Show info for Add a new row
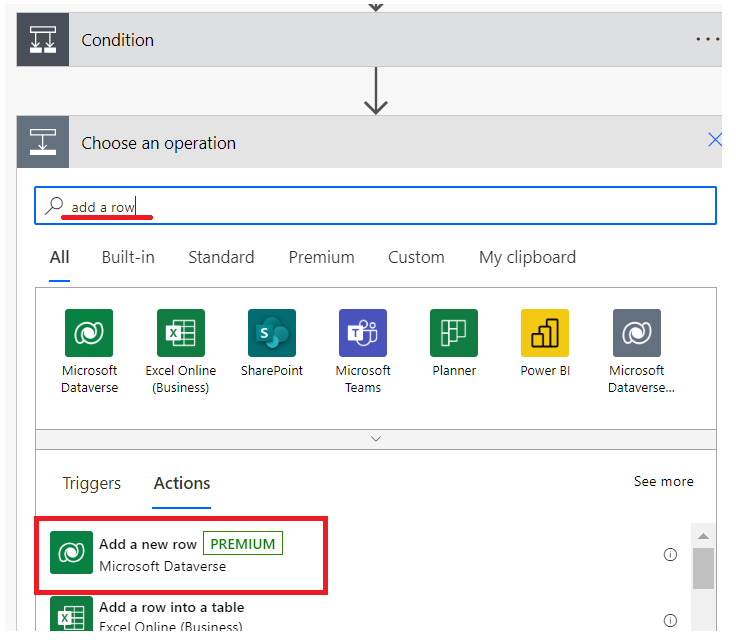The width and height of the screenshot is (736, 642). click(670, 555)
